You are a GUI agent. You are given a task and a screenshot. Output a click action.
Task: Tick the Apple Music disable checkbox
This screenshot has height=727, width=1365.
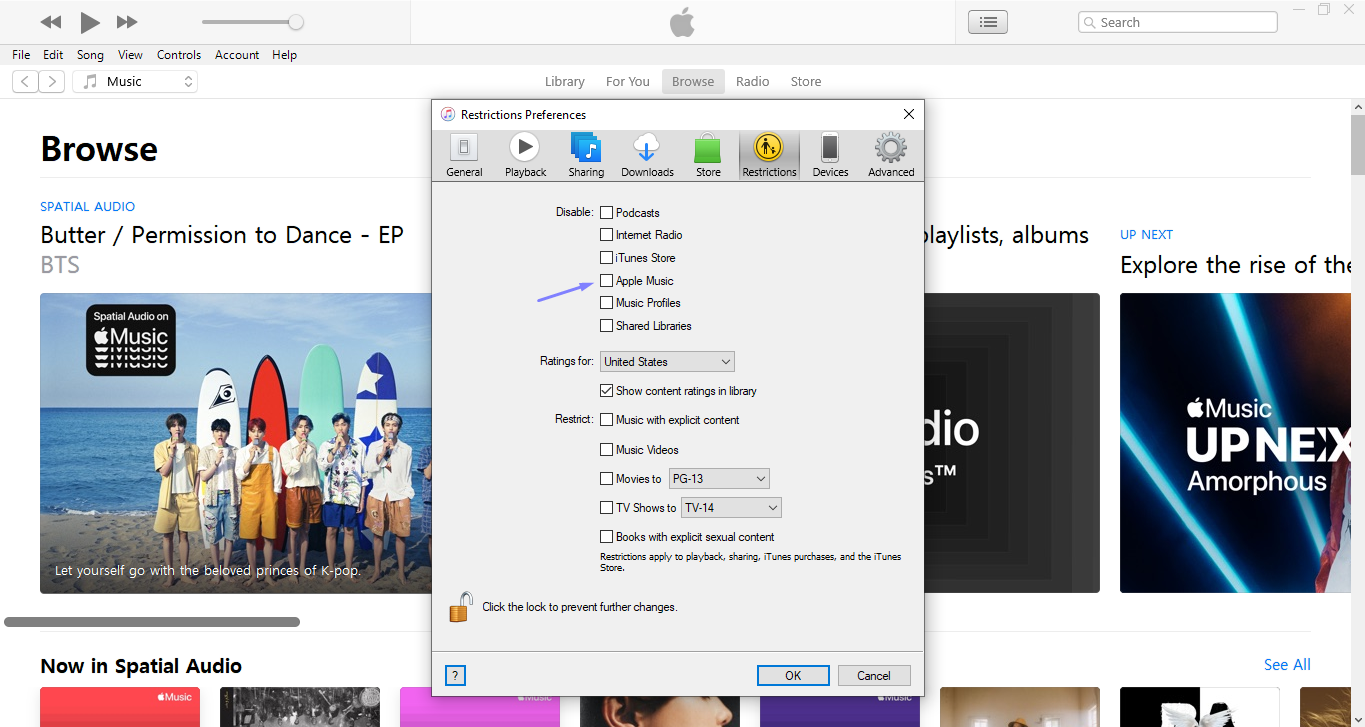click(606, 281)
